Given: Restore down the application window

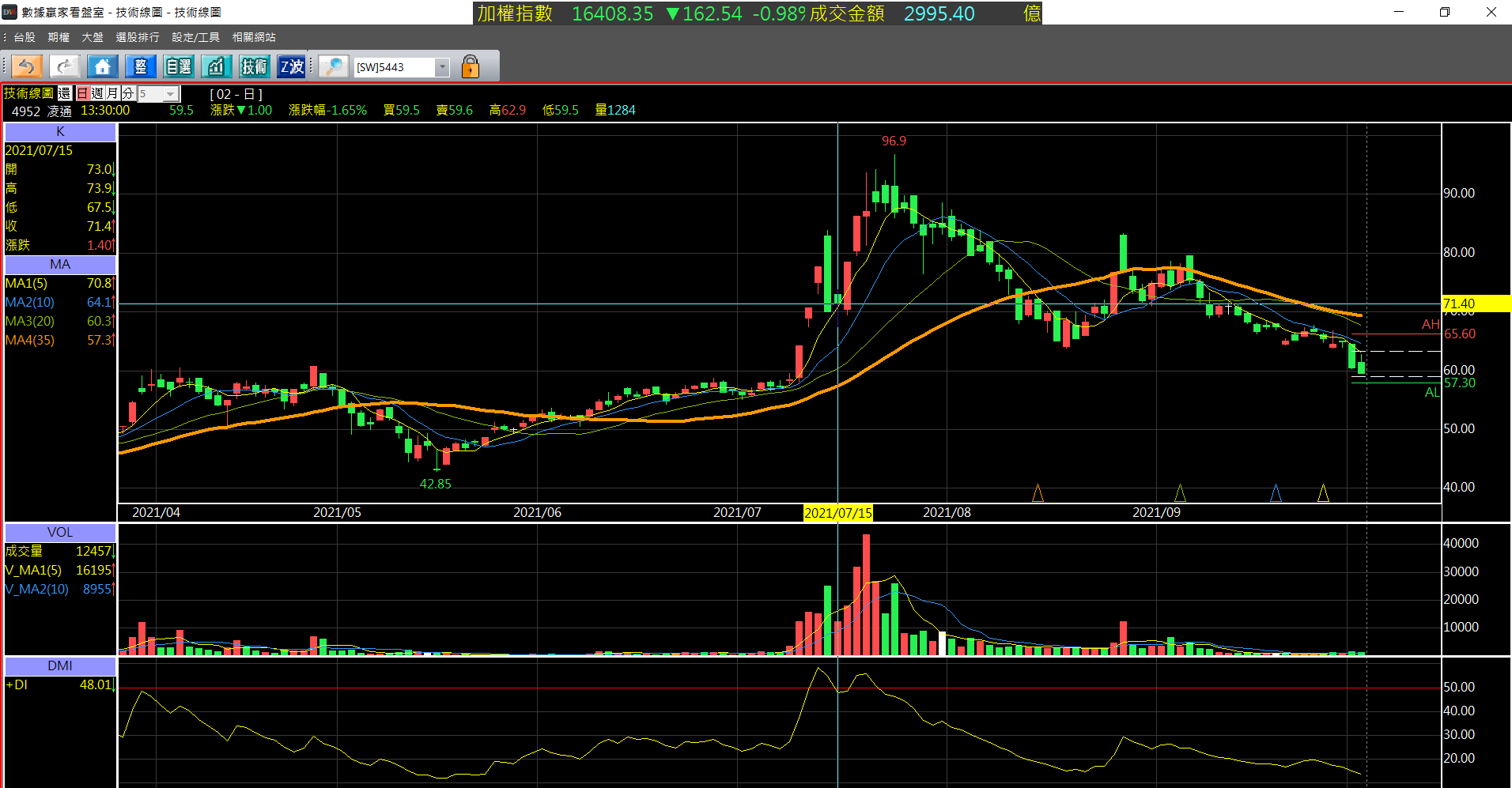Looking at the screenshot, I should pos(1445,12).
